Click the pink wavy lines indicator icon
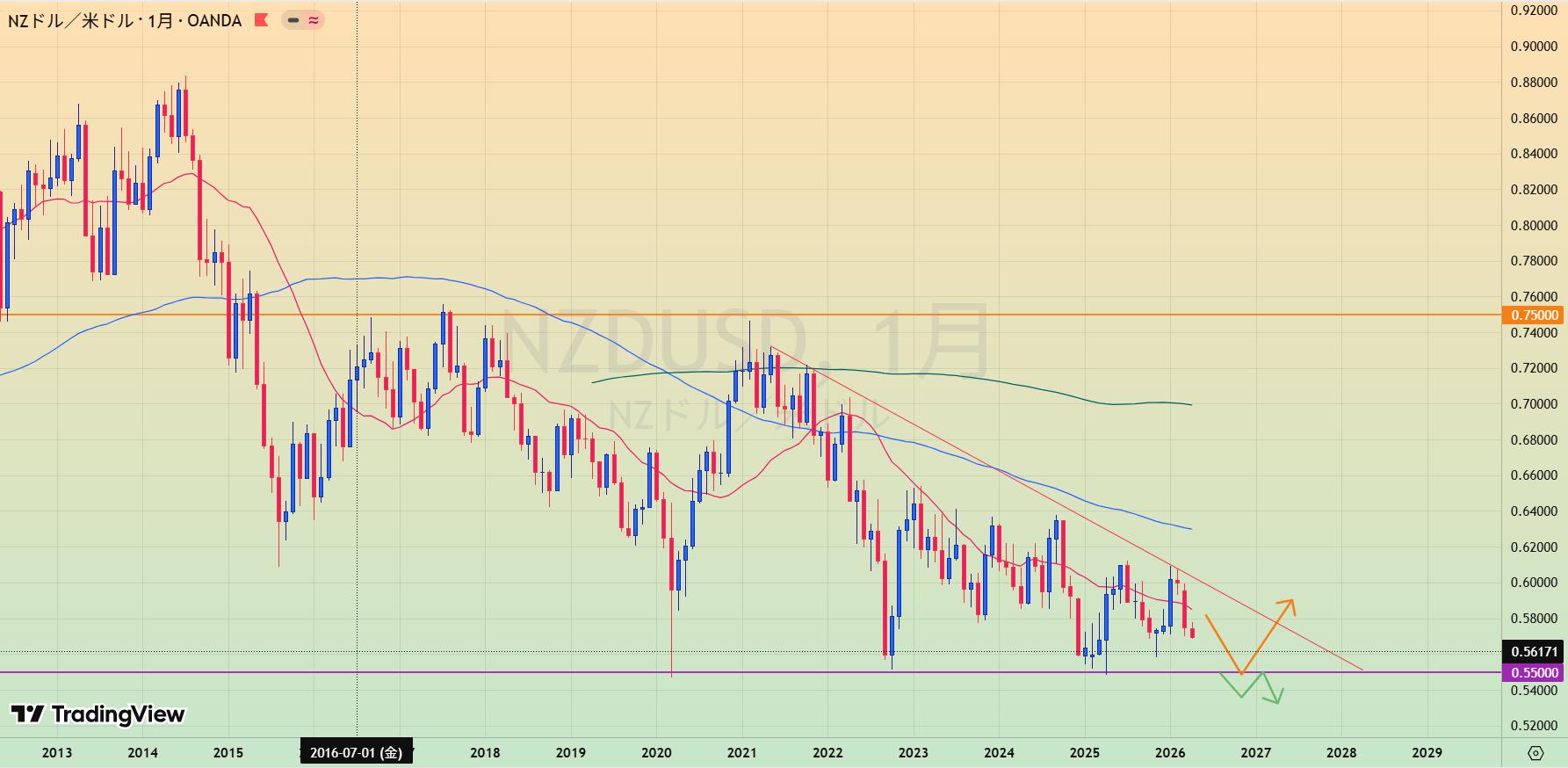Screen dimensions: 1568x768 point(313,20)
